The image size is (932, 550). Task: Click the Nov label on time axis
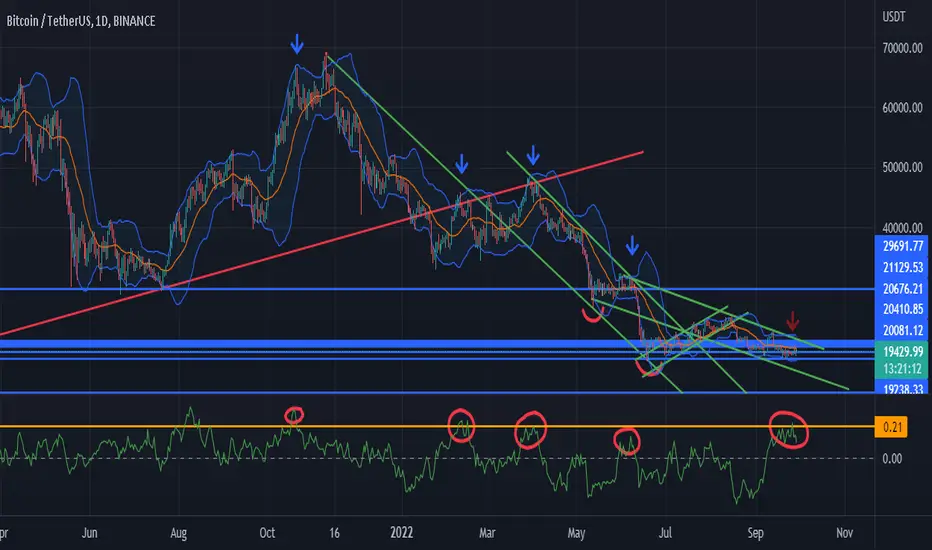pyautogui.click(x=844, y=533)
